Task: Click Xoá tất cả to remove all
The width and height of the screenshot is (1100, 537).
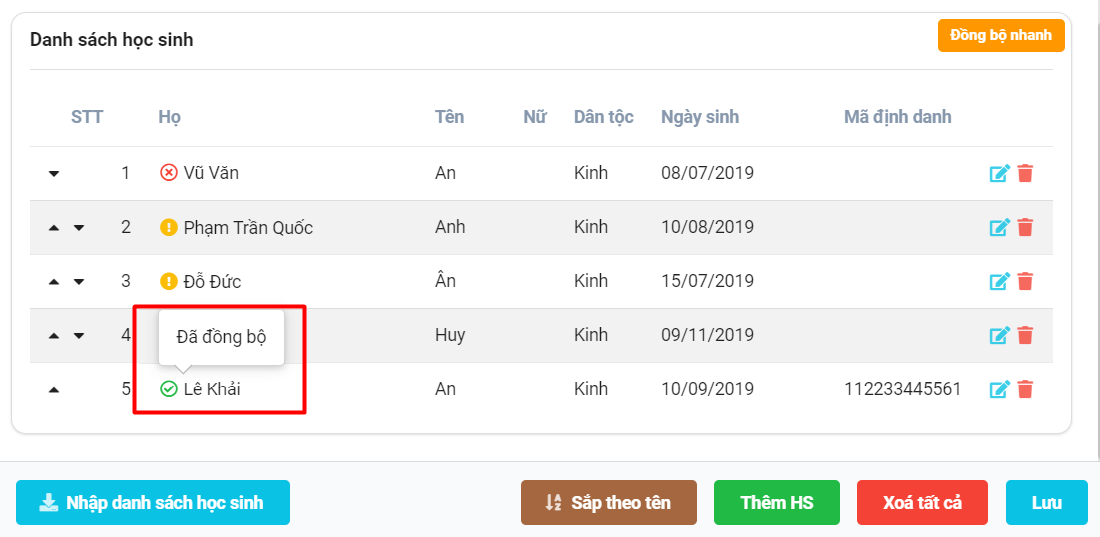Action: coord(922,503)
